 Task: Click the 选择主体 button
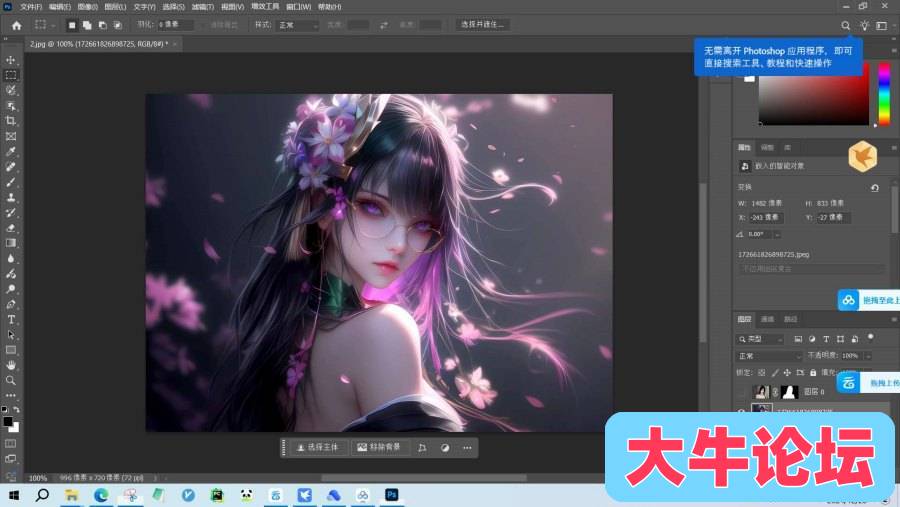pos(317,447)
